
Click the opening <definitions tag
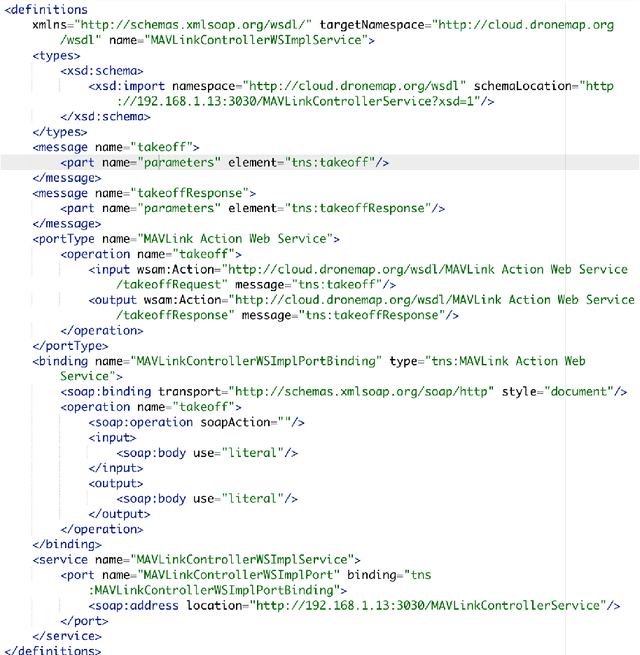(46, 10)
